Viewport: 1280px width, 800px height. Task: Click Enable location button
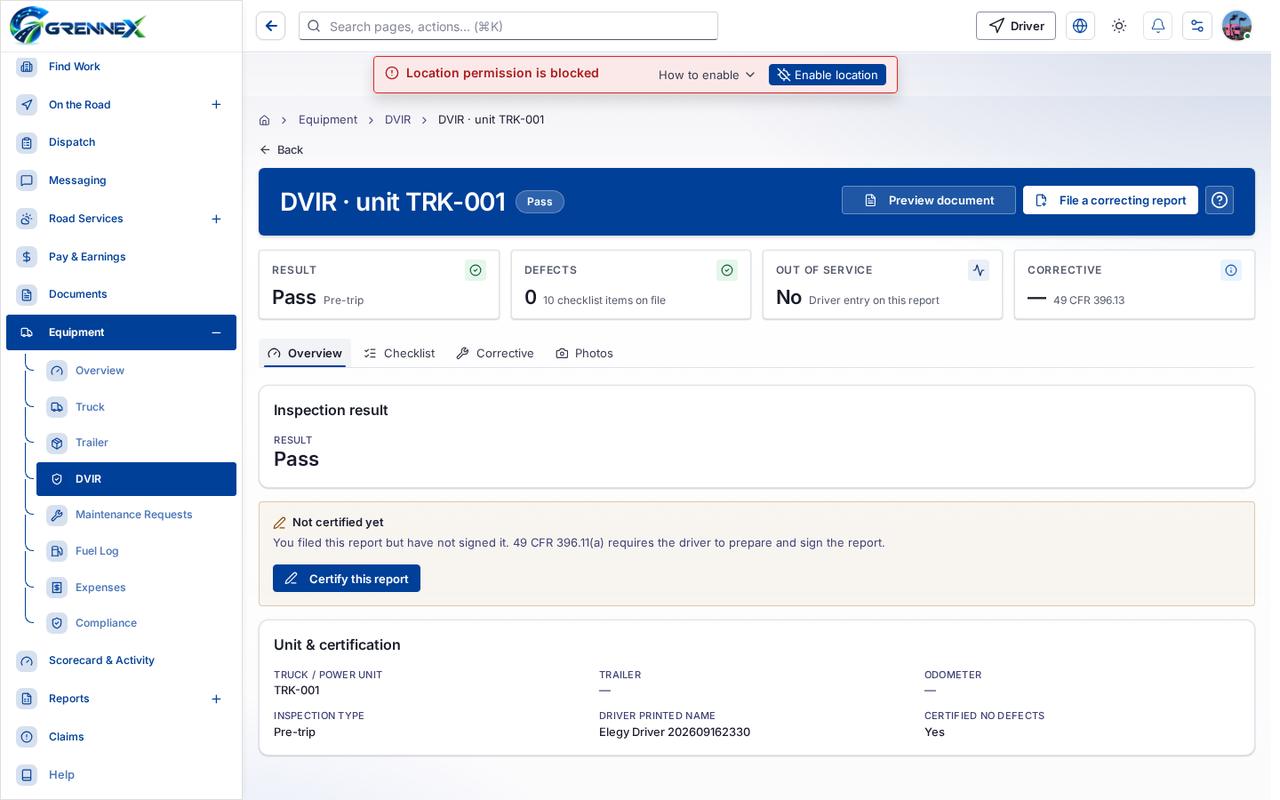(827, 75)
